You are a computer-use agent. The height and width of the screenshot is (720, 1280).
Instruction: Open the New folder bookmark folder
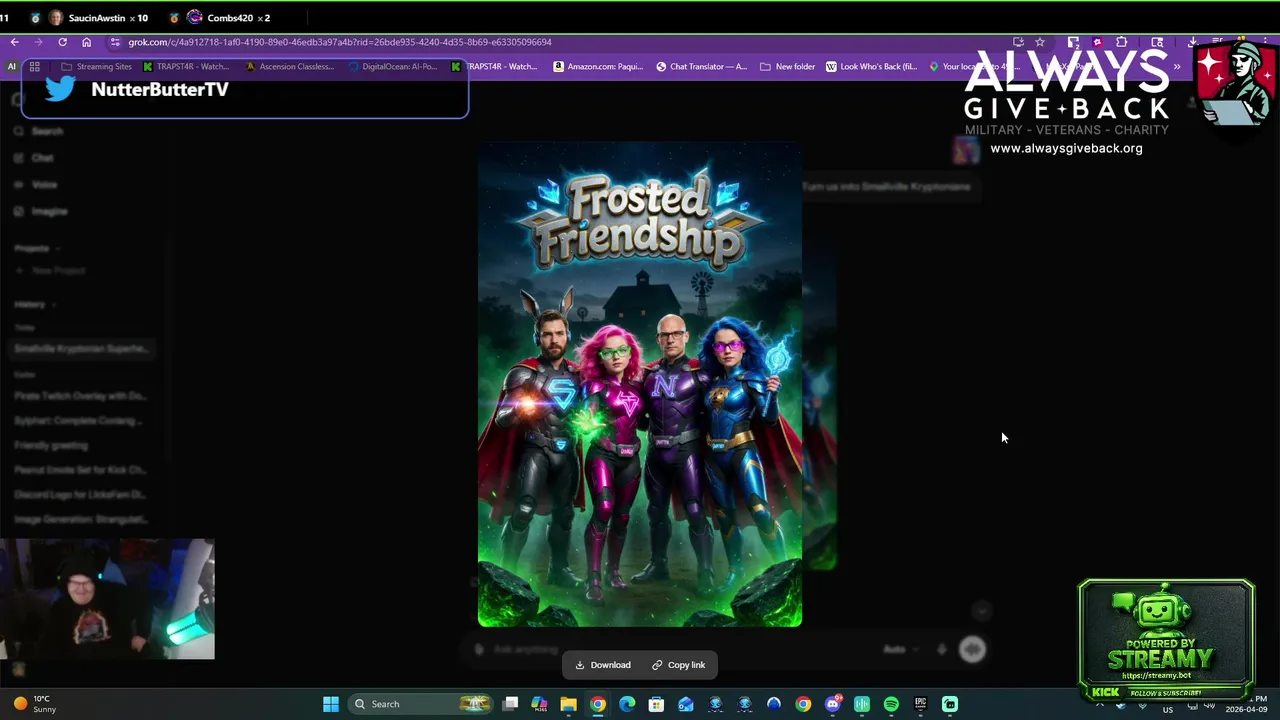(788, 67)
